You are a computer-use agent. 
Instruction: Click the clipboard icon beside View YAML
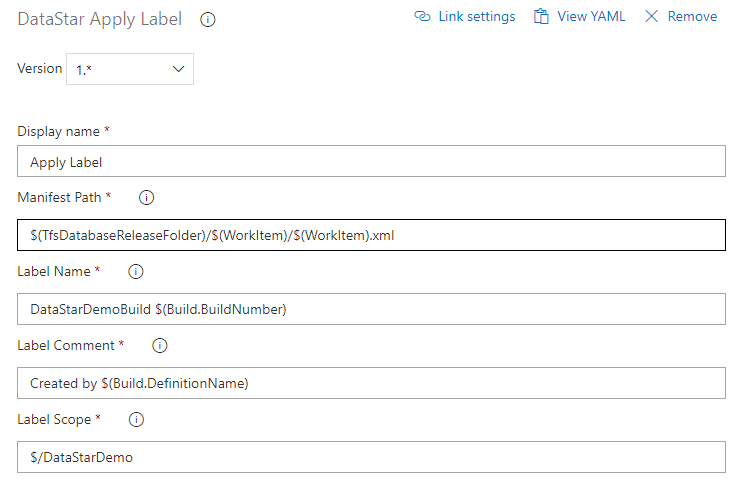click(541, 17)
